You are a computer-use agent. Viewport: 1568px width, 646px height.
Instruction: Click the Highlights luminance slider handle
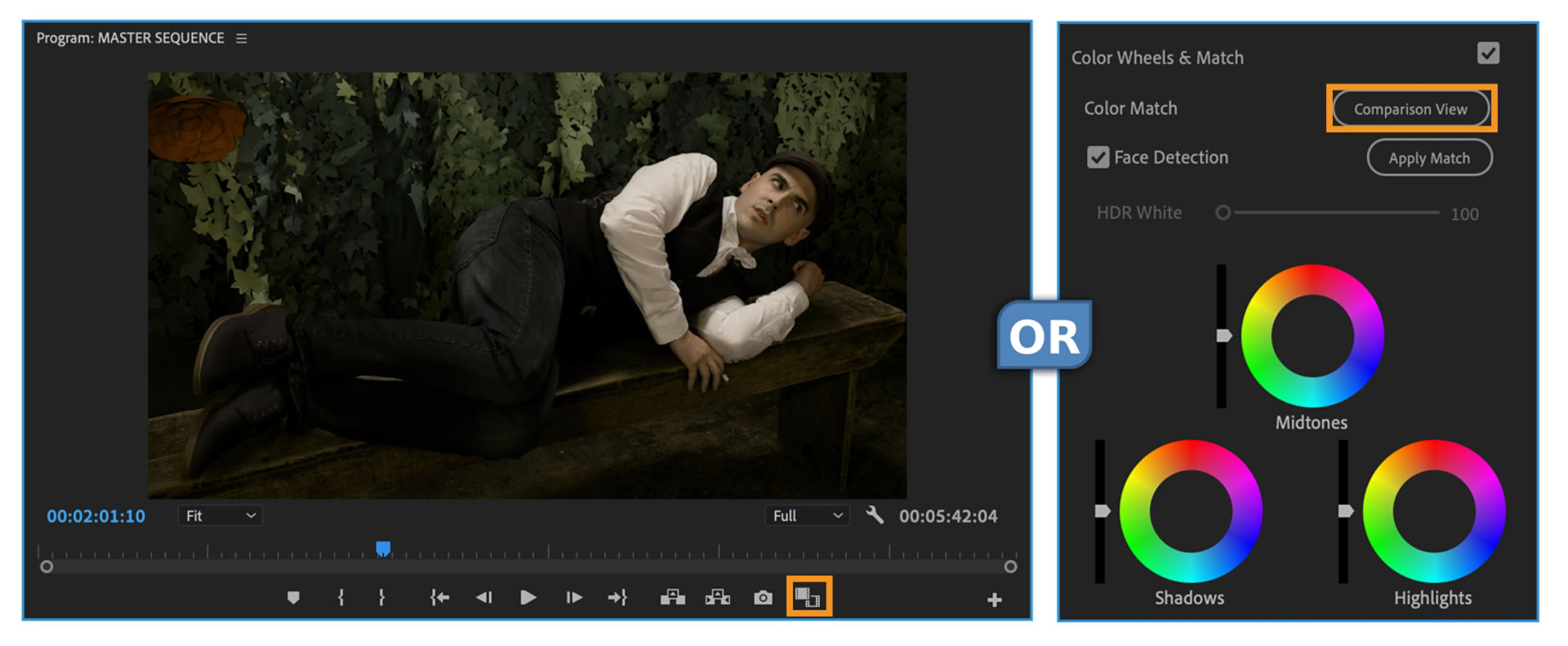pyautogui.click(x=1345, y=511)
